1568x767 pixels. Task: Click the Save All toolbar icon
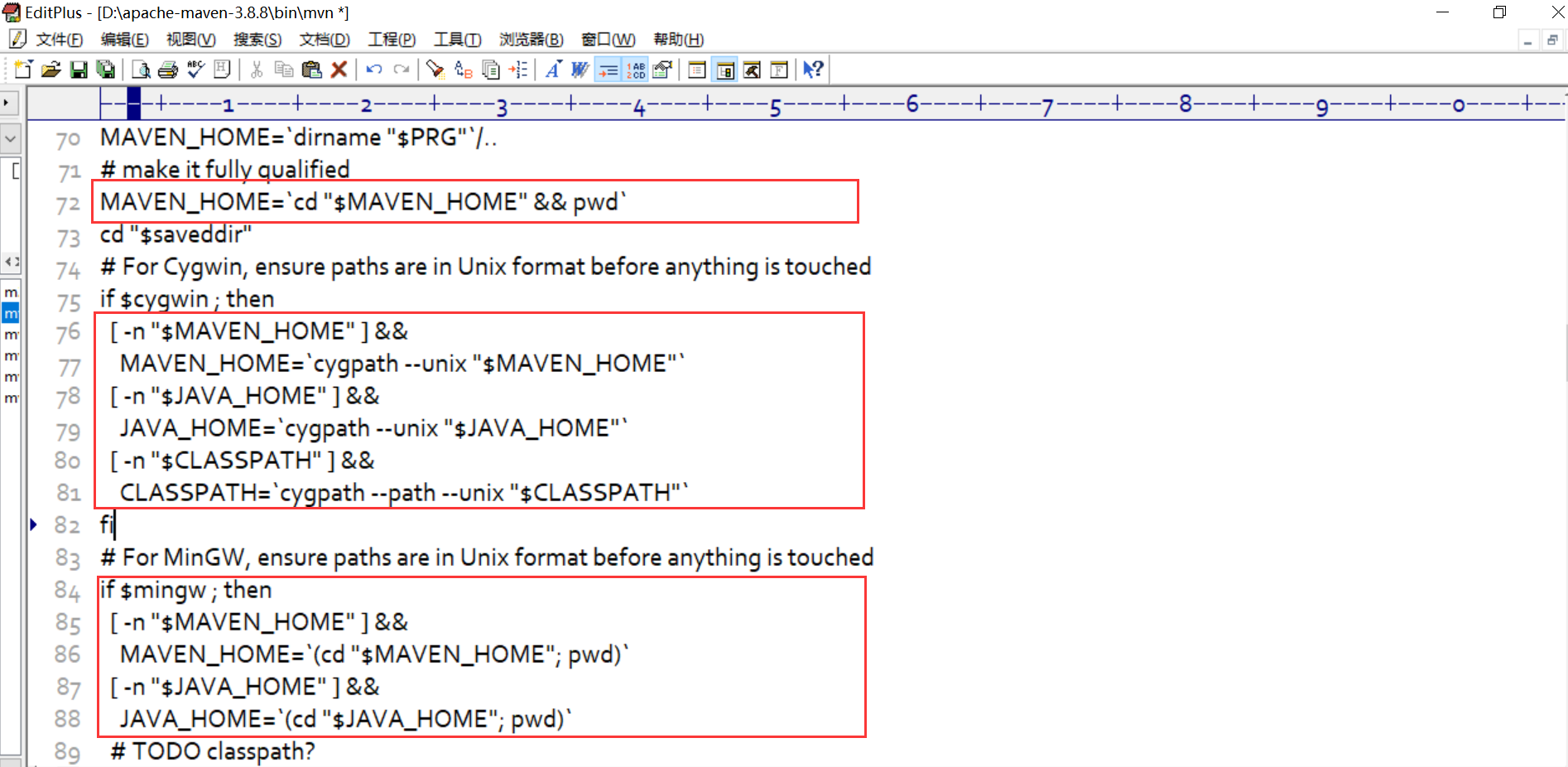(105, 70)
